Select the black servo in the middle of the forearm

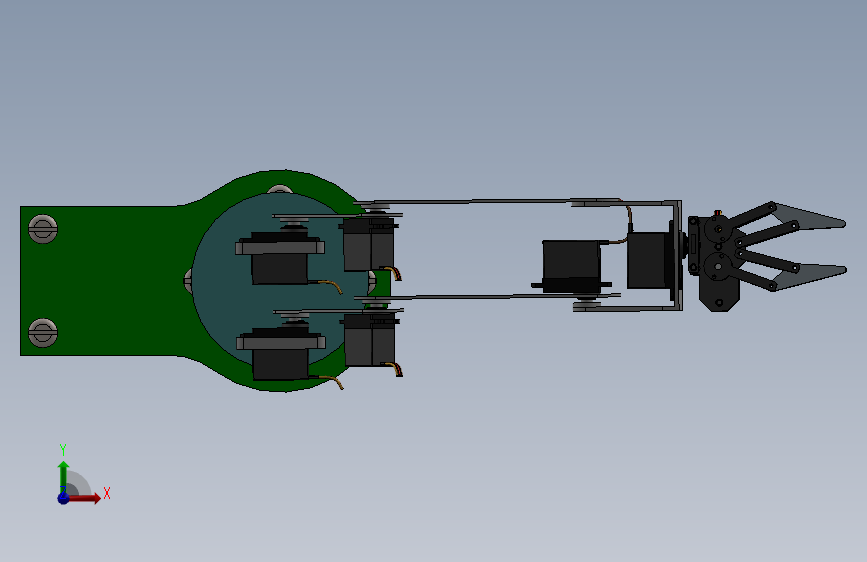click(x=572, y=266)
